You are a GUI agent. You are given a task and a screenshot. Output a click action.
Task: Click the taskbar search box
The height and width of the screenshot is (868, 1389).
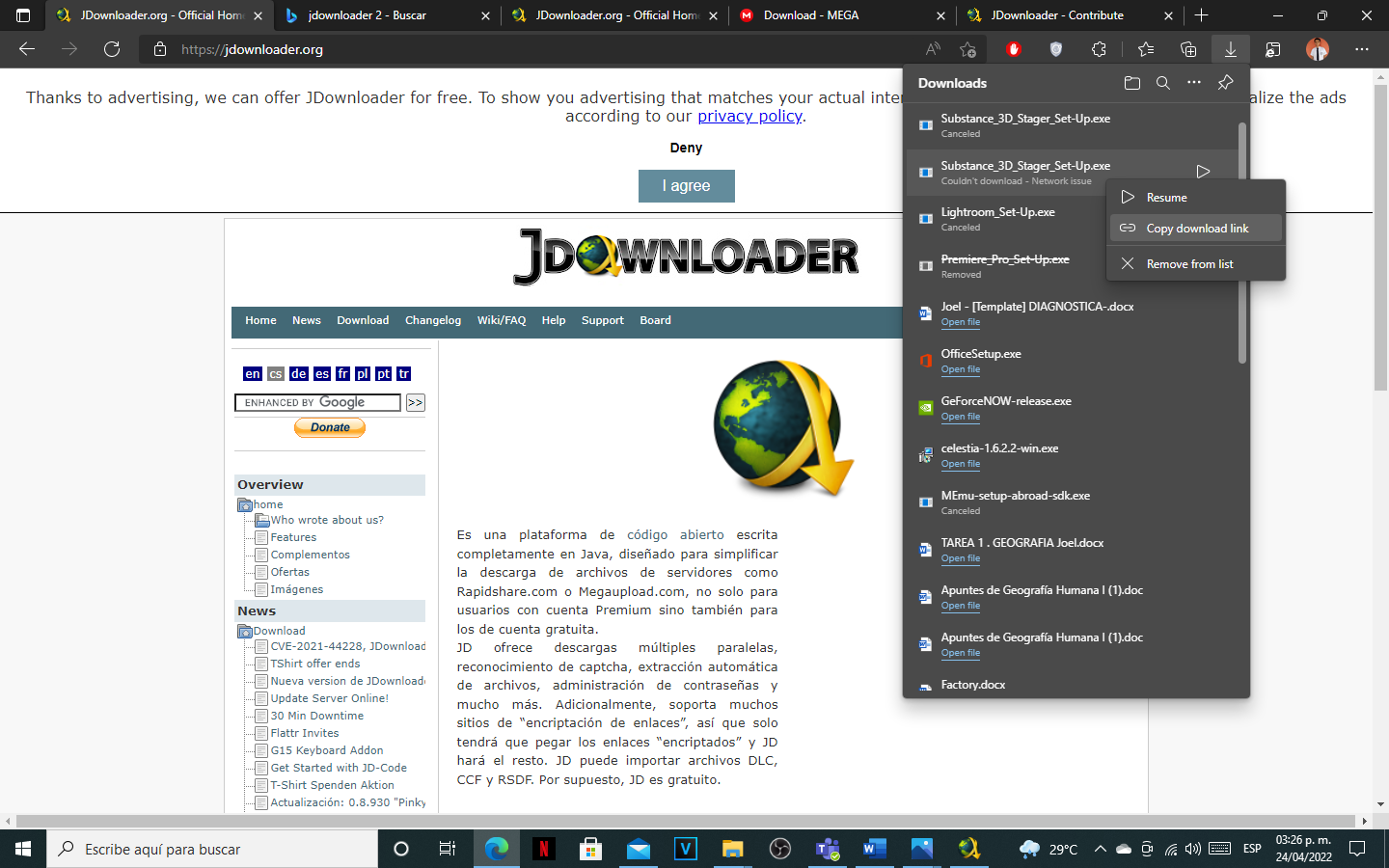click(x=212, y=849)
